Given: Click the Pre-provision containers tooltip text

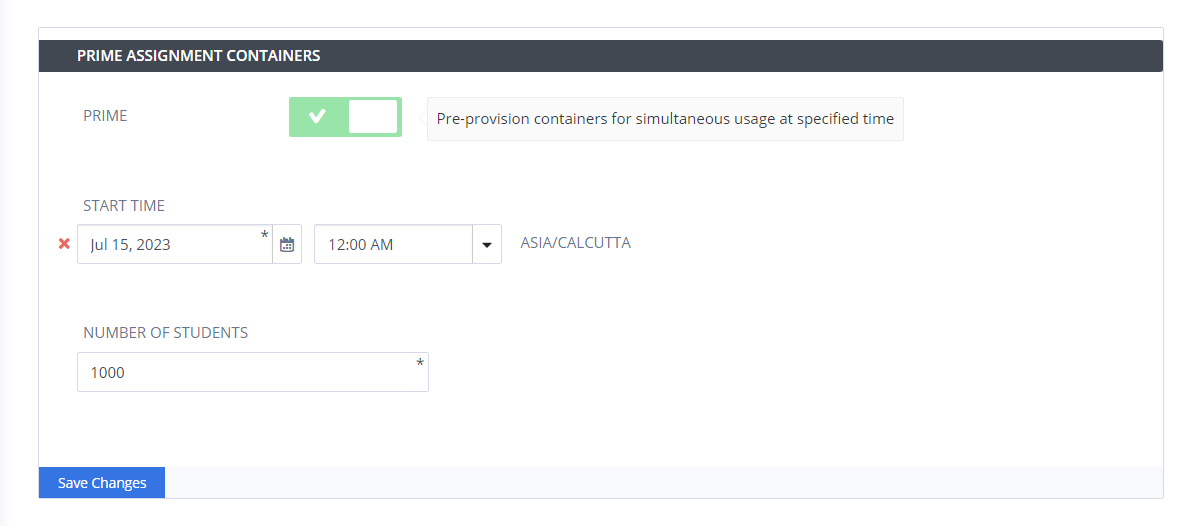Looking at the screenshot, I should [x=665, y=119].
